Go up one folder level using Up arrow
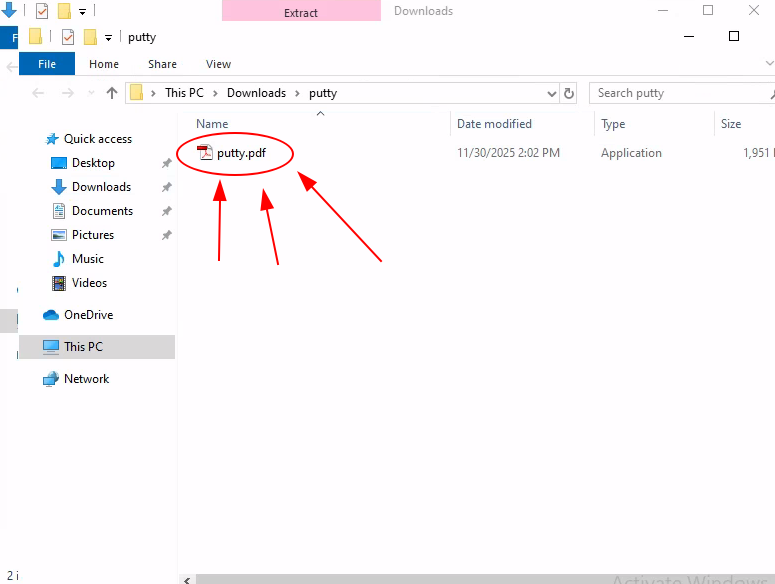This screenshot has height=584, width=775. [112, 93]
